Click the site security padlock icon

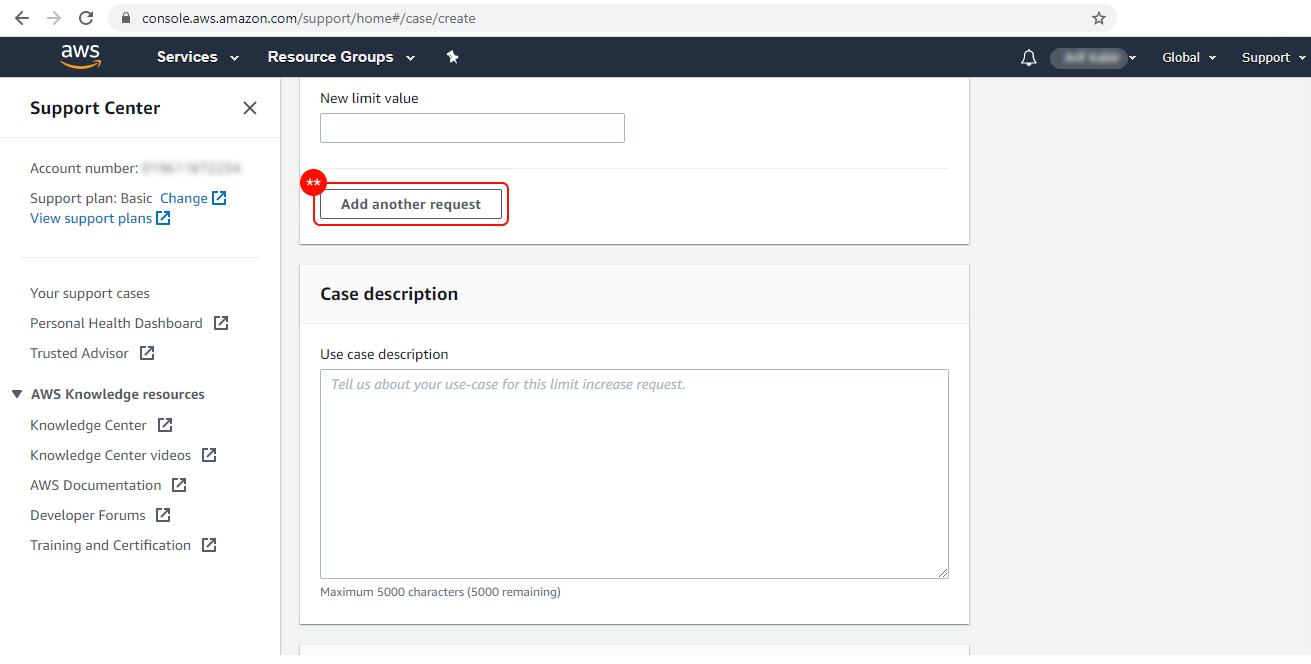click(x=125, y=18)
